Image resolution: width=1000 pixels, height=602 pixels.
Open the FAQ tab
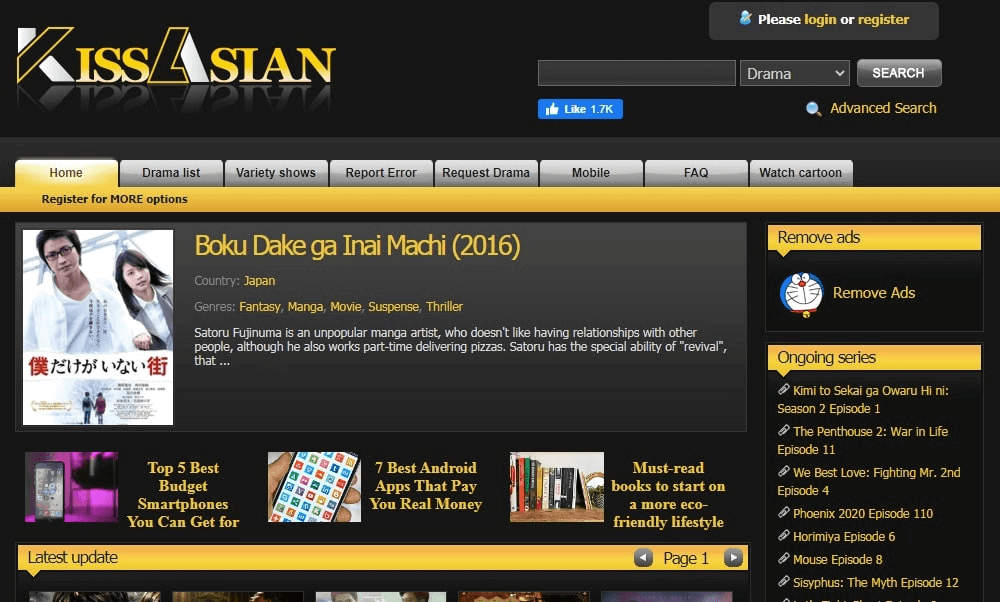696,173
